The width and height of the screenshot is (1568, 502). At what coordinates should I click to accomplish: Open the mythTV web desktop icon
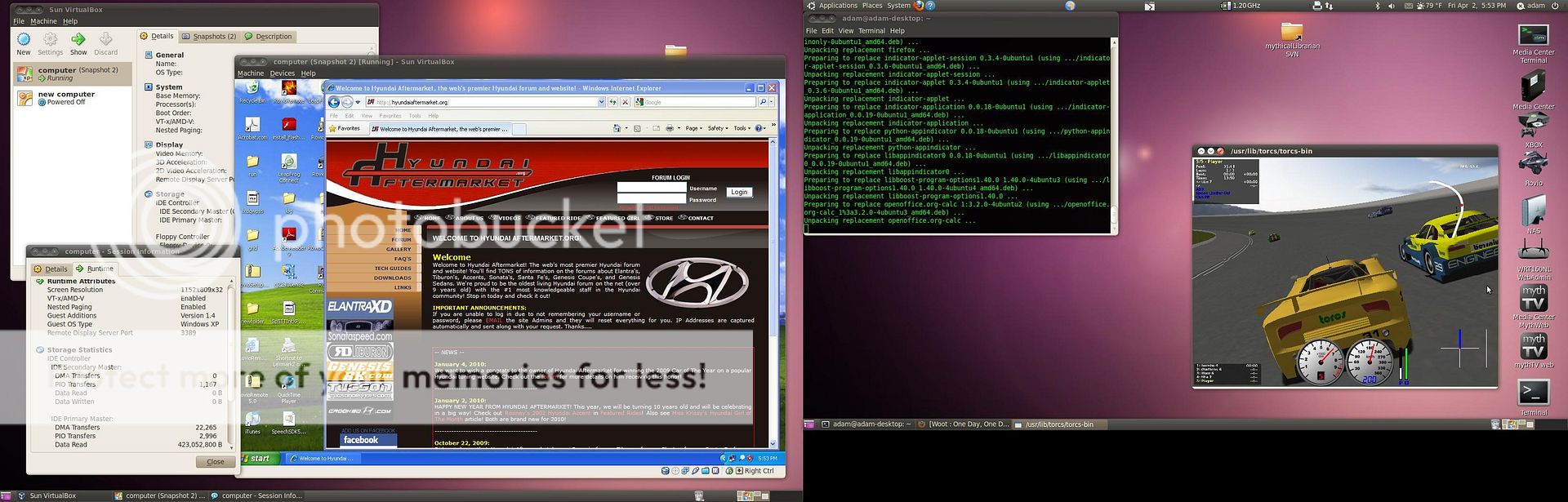point(1533,349)
